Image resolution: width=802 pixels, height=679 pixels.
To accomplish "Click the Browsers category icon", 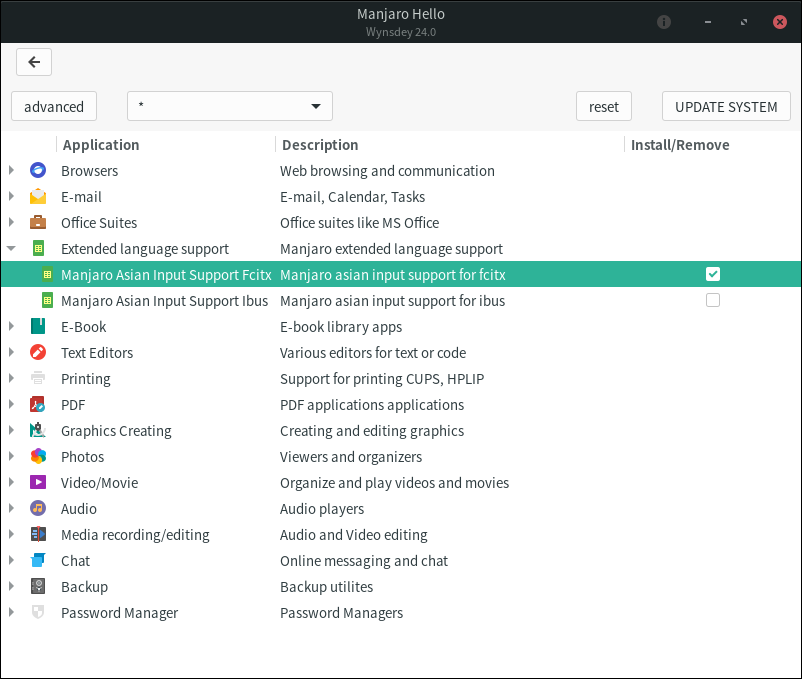I will tap(38, 170).
